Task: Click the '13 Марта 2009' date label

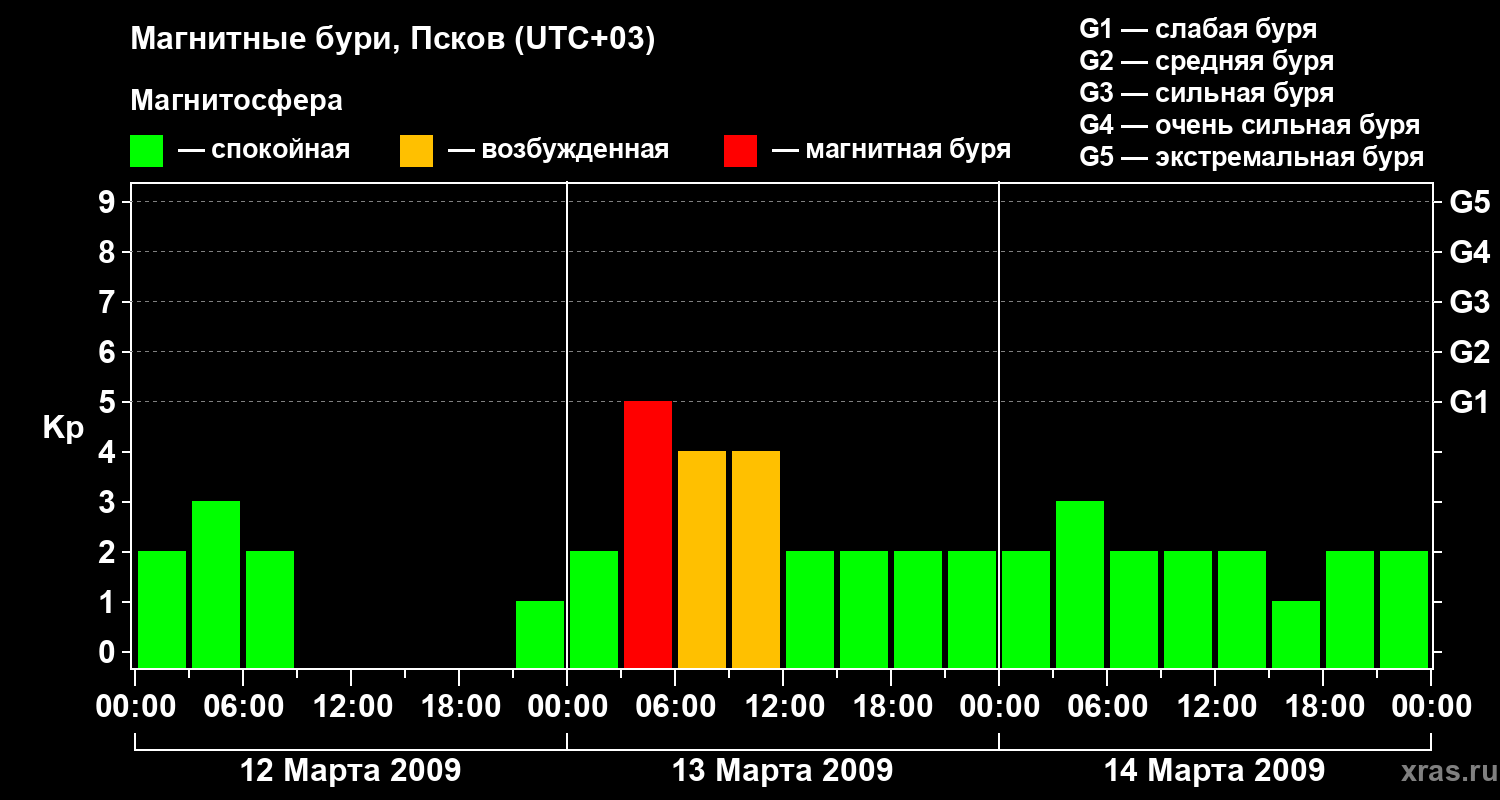Action: (782, 771)
